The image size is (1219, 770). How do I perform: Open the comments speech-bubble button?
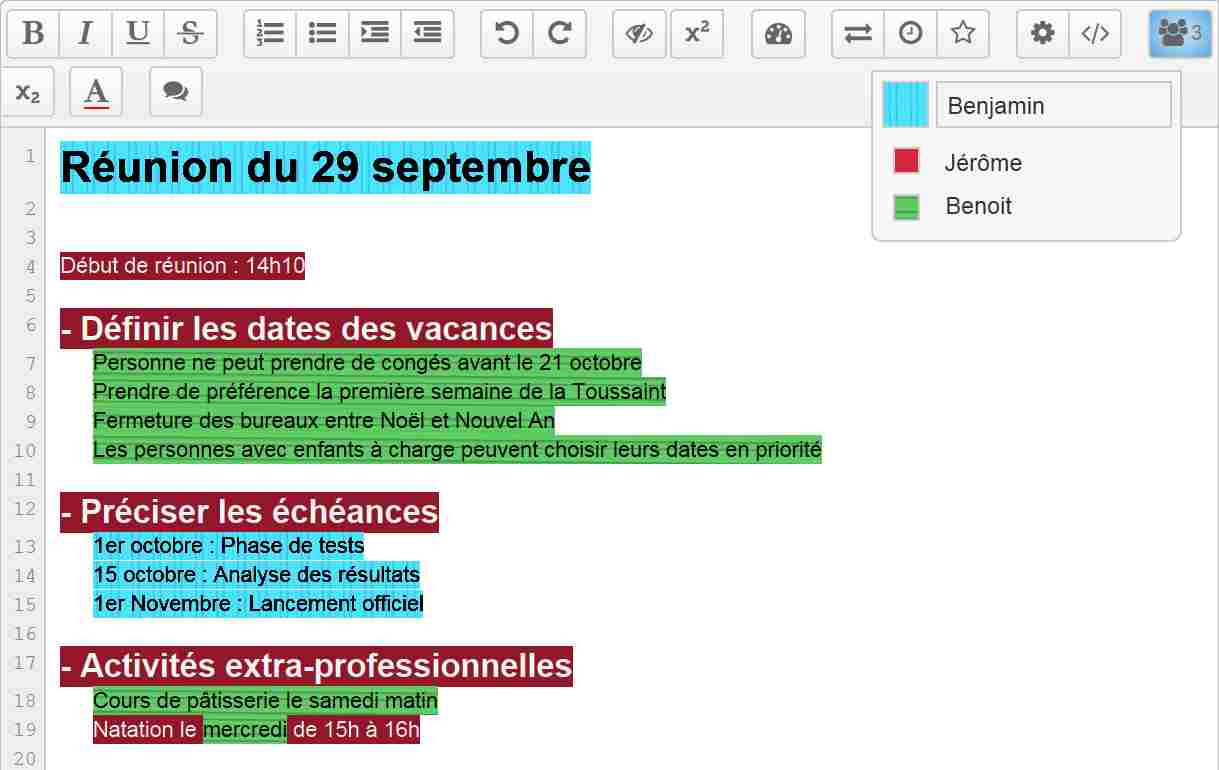176,92
